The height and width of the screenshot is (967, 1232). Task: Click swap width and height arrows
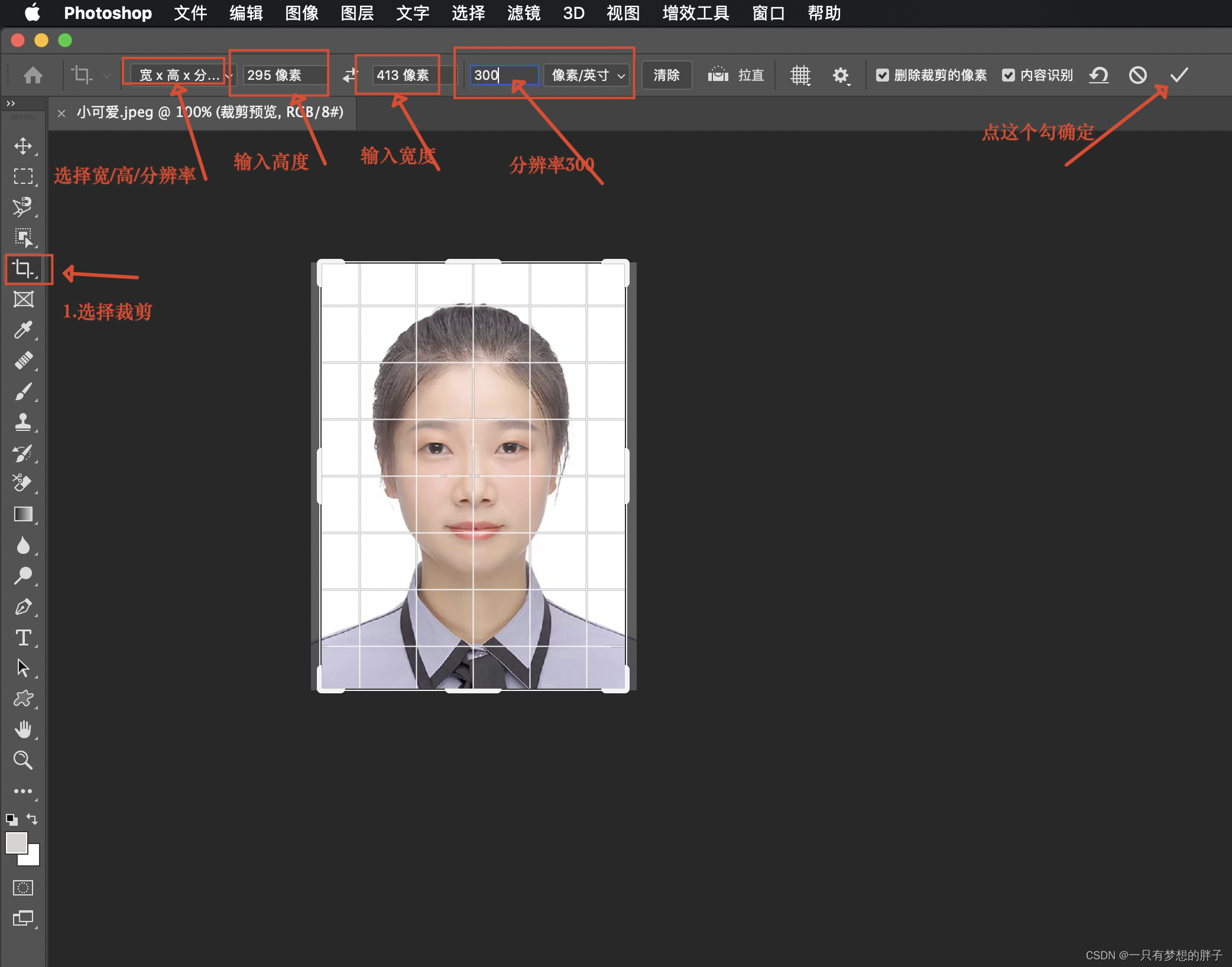click(350, 75)
